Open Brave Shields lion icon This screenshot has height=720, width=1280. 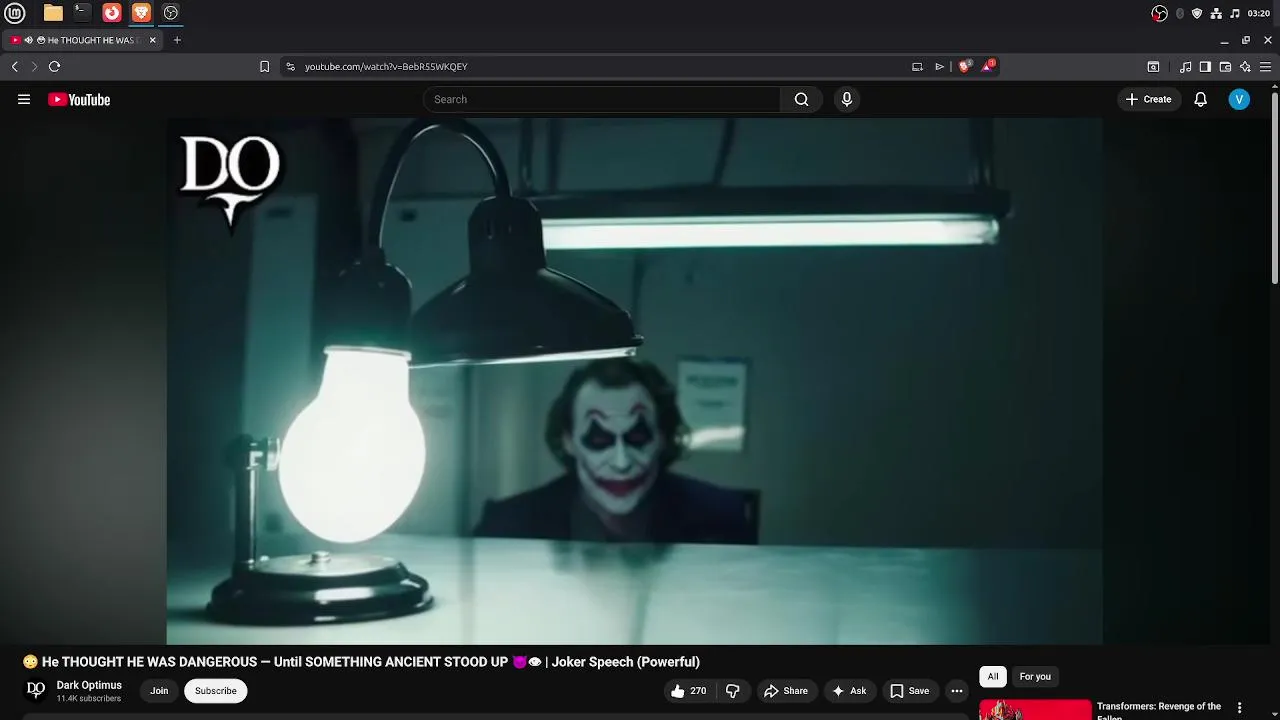click(965, 66)
